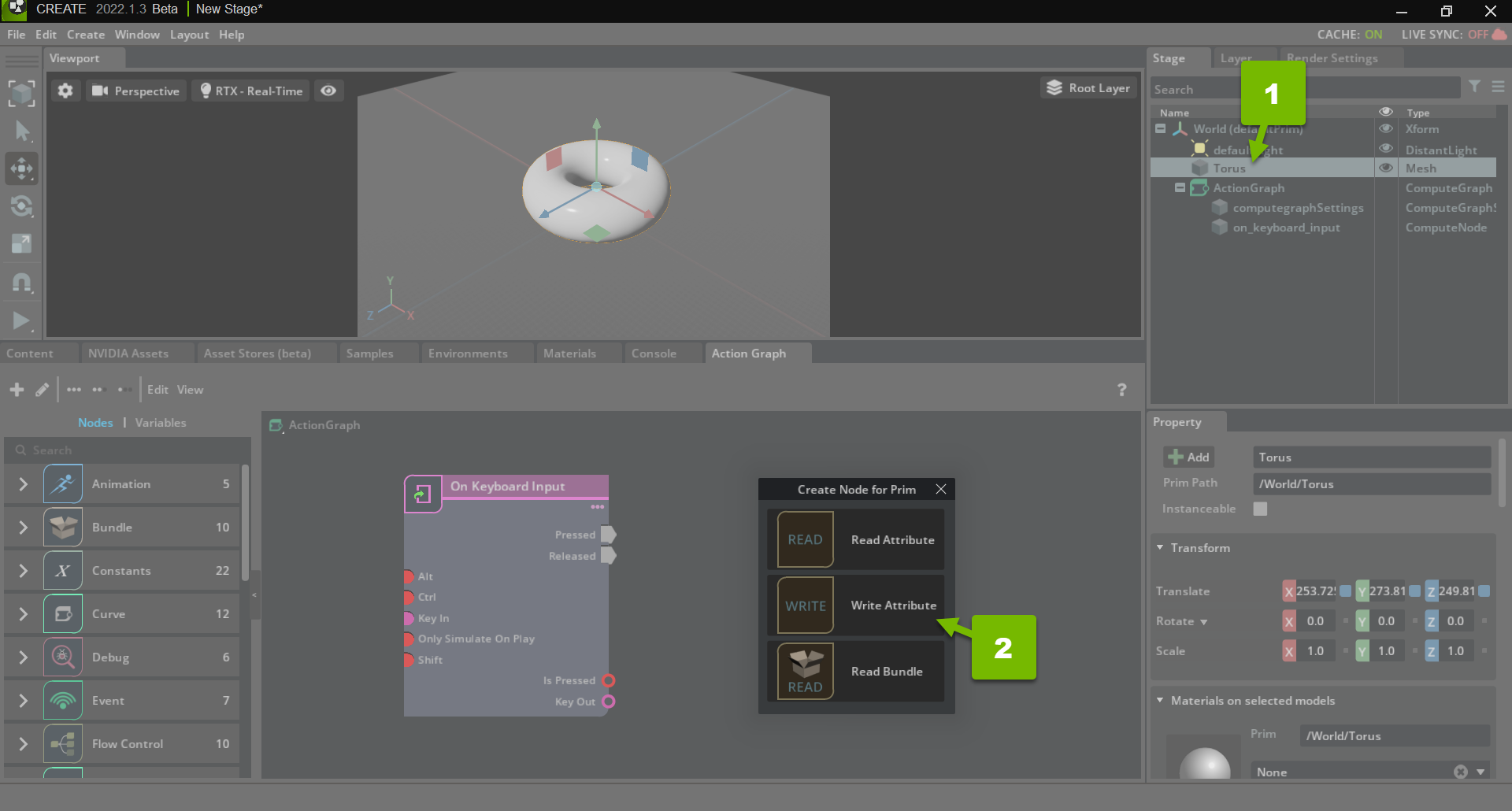Image resolution: width=1512 pixels, height=811 pixels.
Task: Click the edit graph pencil icon
Action: [x=42, y=389]
